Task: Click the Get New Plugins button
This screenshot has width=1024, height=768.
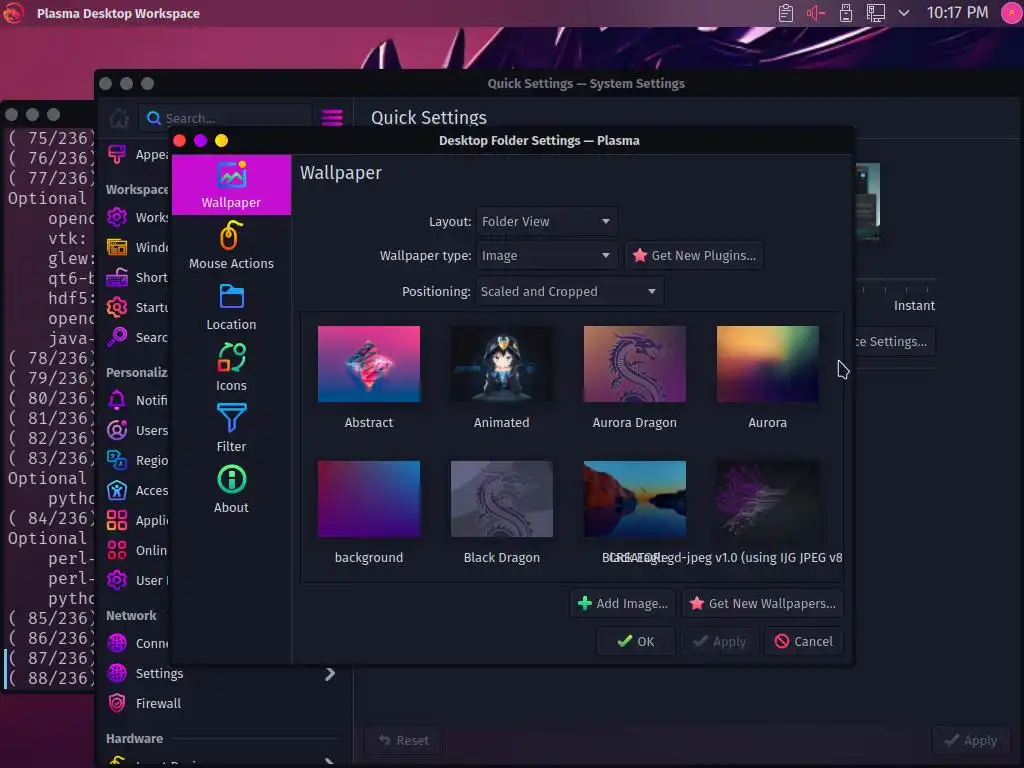Action: pyautogui.click(x=694, y=255)
